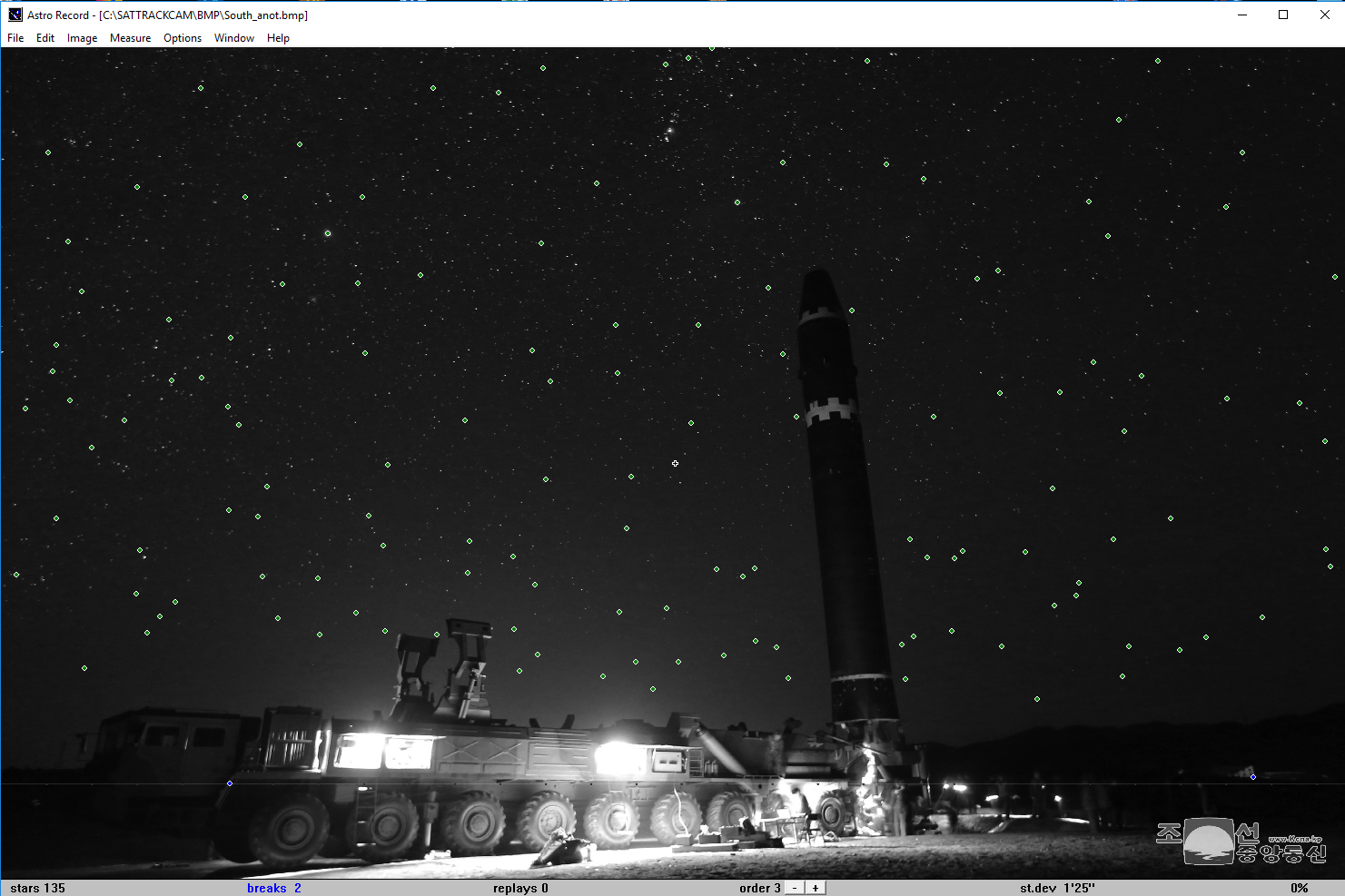Click the white crosshair cursor marker in sky
Screen dimensions: 1345x896
pyautogui.click(x=676, y=464)
